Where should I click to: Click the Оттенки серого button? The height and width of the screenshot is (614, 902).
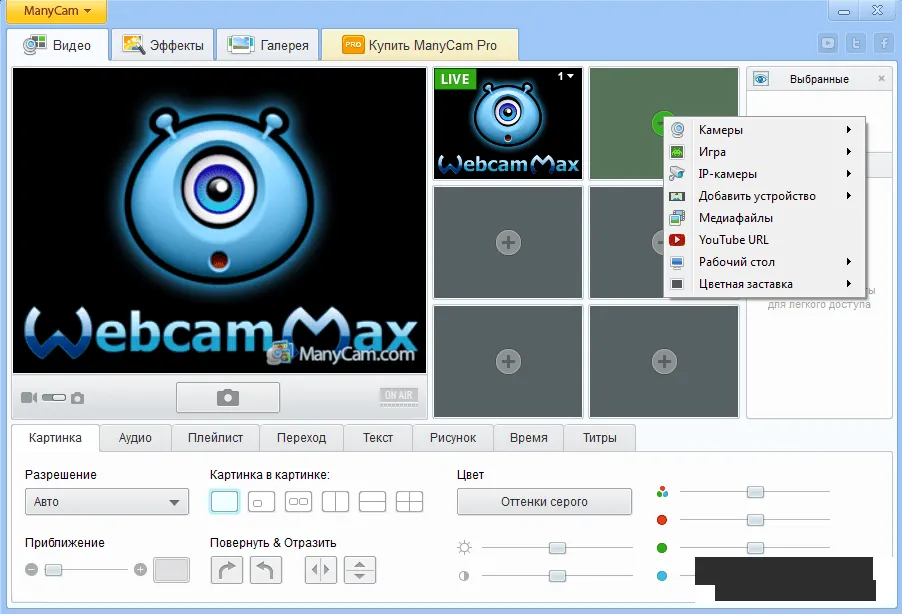(x=544, y=502)
